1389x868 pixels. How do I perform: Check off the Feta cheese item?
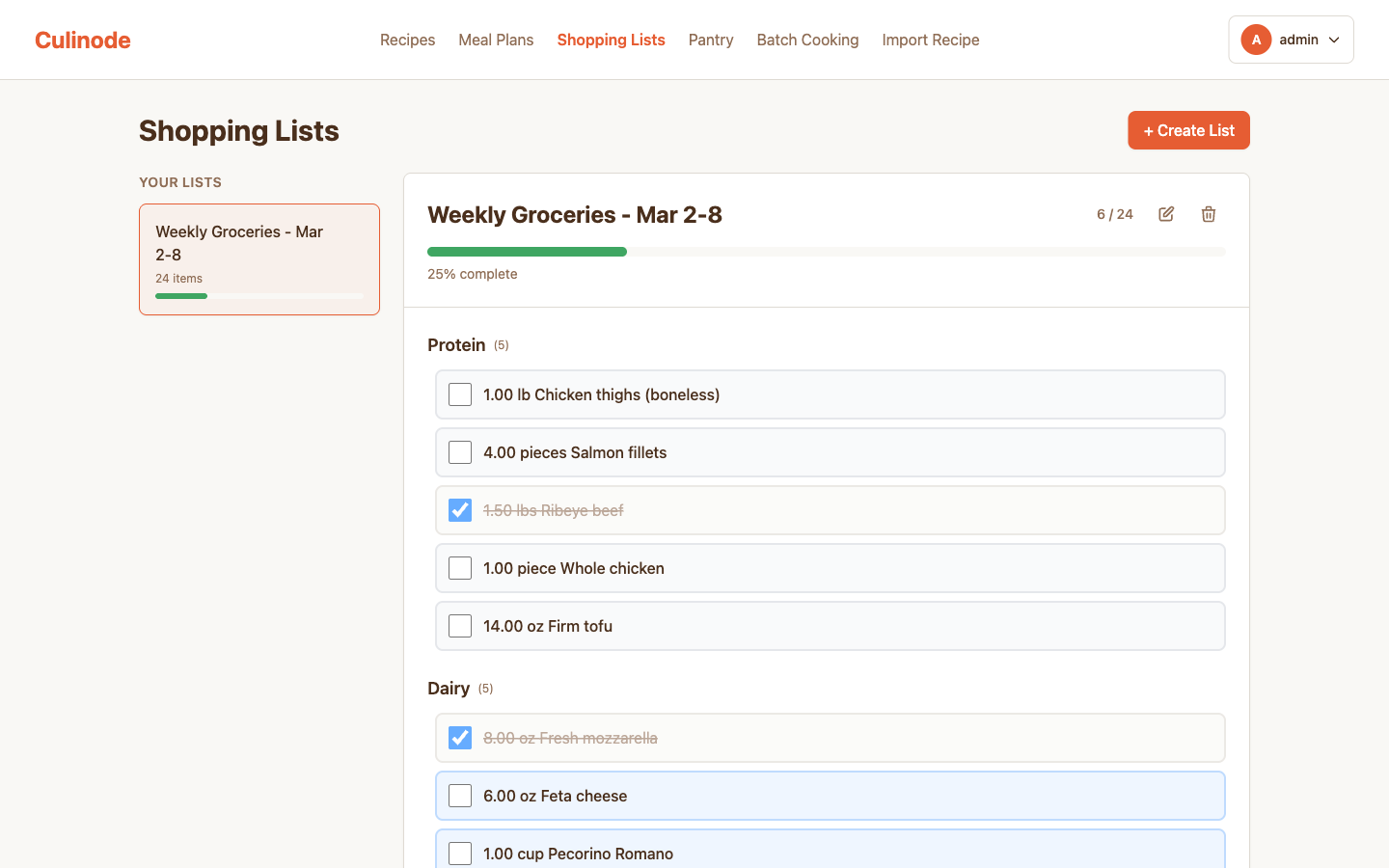pyautogui.click(x=459, y=796)
